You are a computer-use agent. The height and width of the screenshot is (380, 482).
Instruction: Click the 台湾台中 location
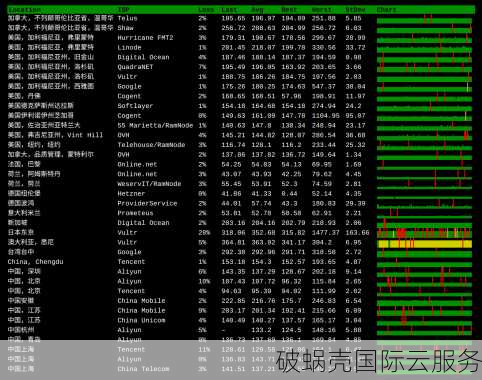pos(21,252)
